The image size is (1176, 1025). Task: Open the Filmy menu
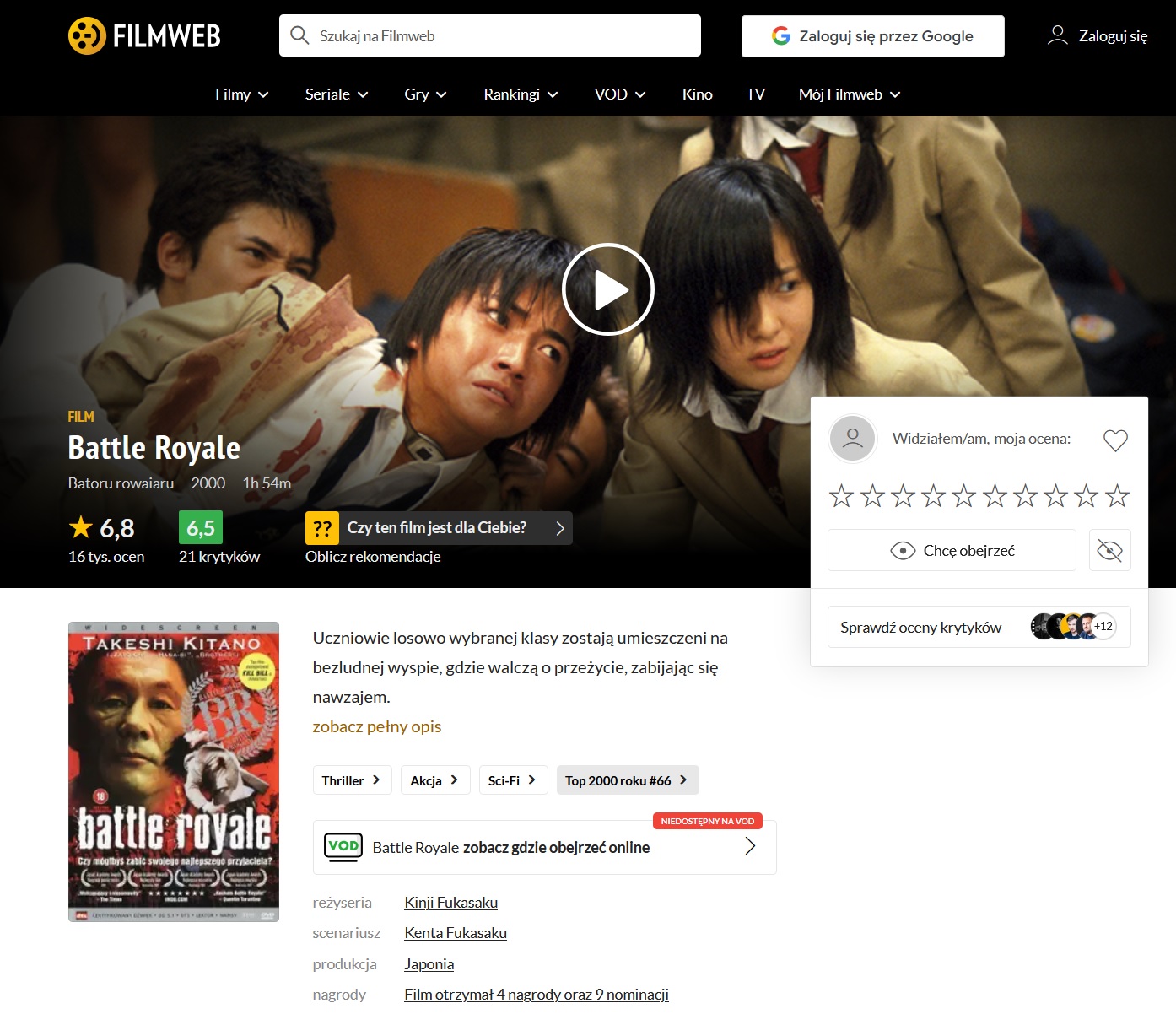(x=241, y=94)
